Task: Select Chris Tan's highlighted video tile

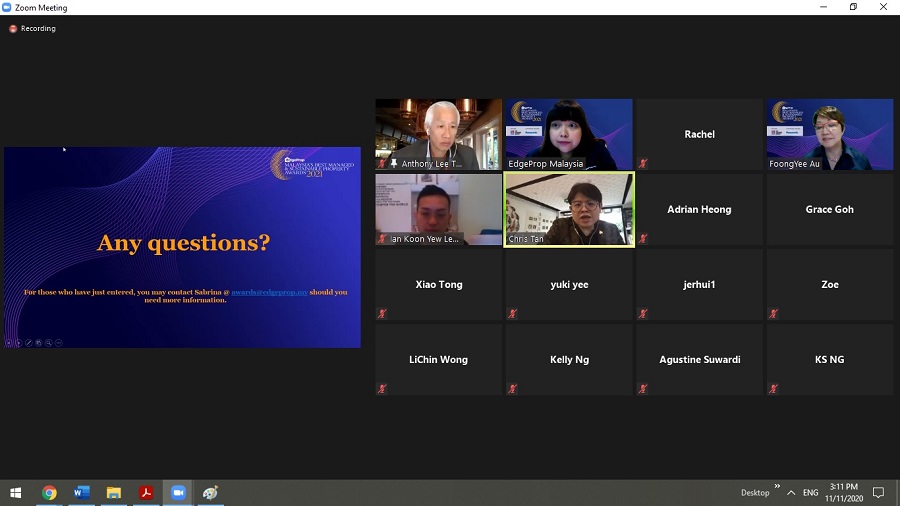Action: 569,209
